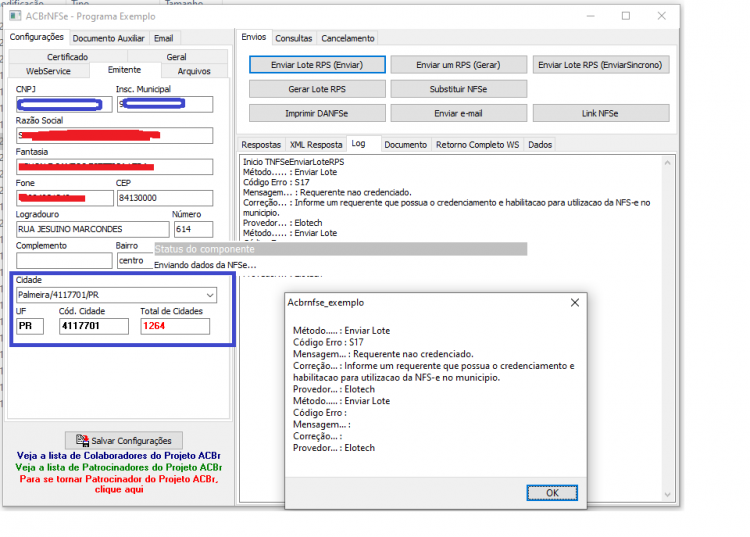
Task: Confirm the error dialog with OK
Action: [x=552, y=493]
